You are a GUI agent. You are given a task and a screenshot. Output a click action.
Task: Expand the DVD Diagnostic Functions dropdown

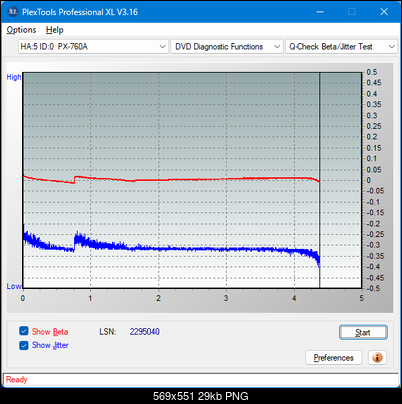(x=227, y=46)
